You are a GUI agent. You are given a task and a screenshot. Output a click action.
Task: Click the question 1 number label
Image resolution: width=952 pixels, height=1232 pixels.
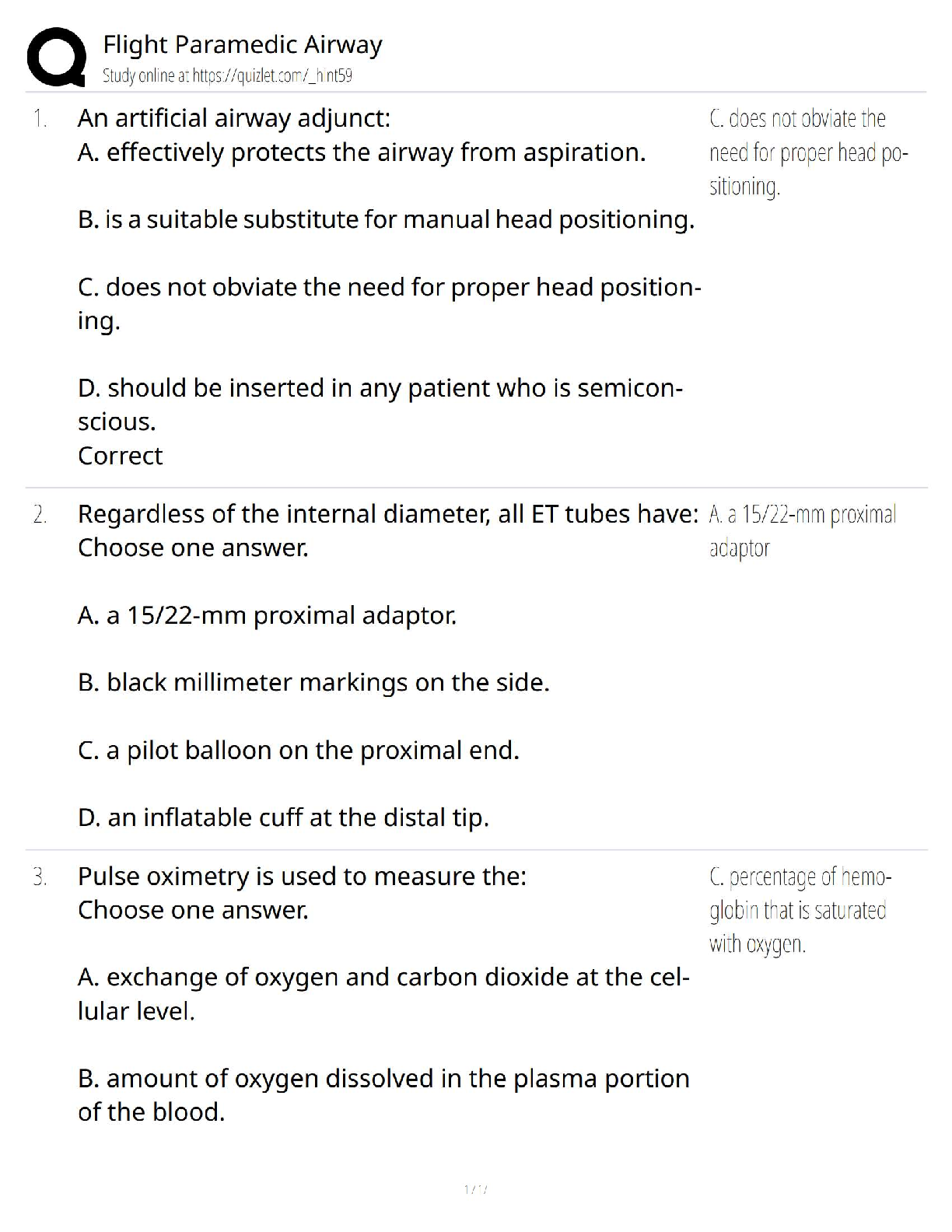click(40, 119)
